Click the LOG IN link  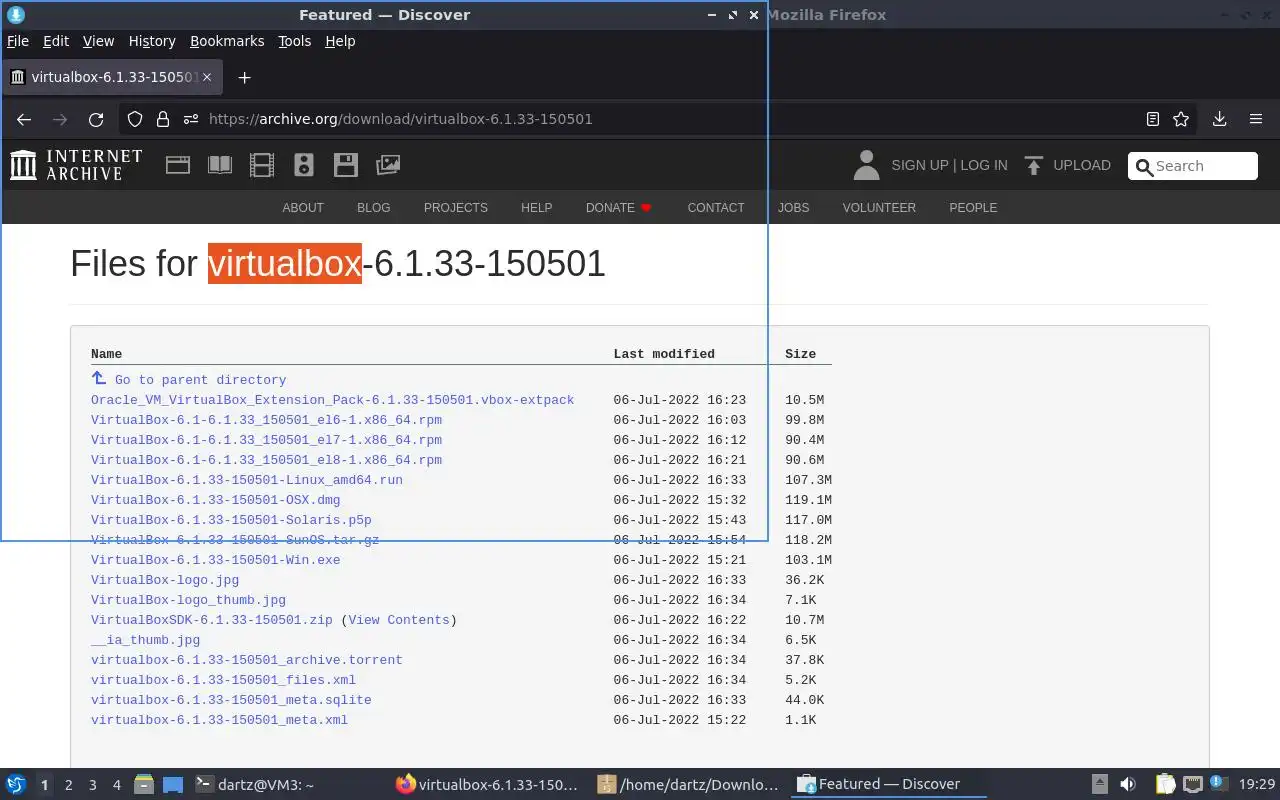984,165
